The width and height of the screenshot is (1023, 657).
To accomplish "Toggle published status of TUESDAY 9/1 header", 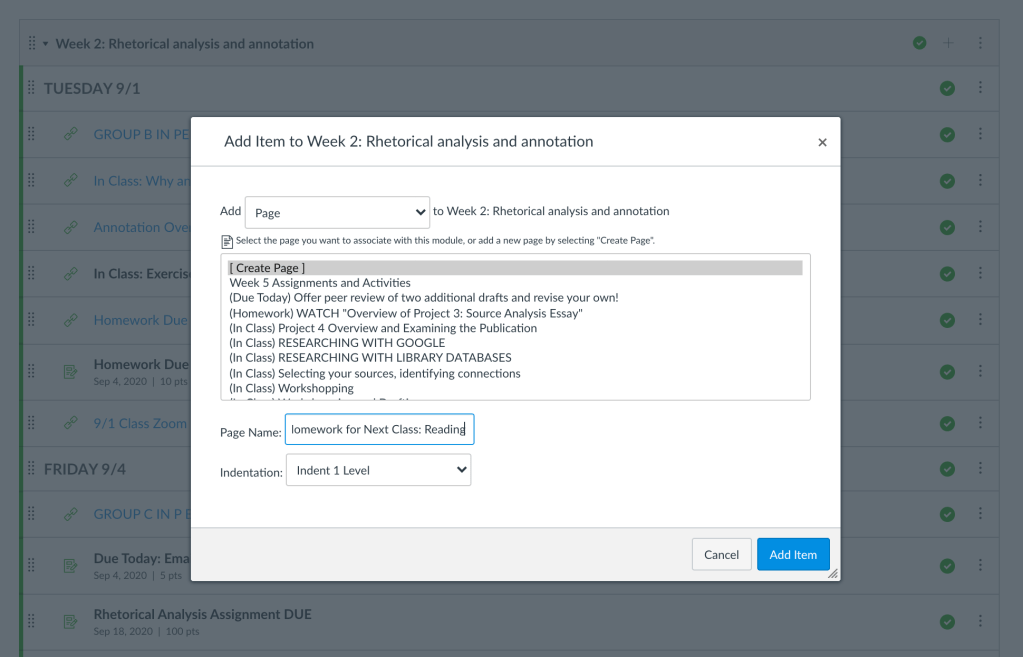I will (947, 89).
